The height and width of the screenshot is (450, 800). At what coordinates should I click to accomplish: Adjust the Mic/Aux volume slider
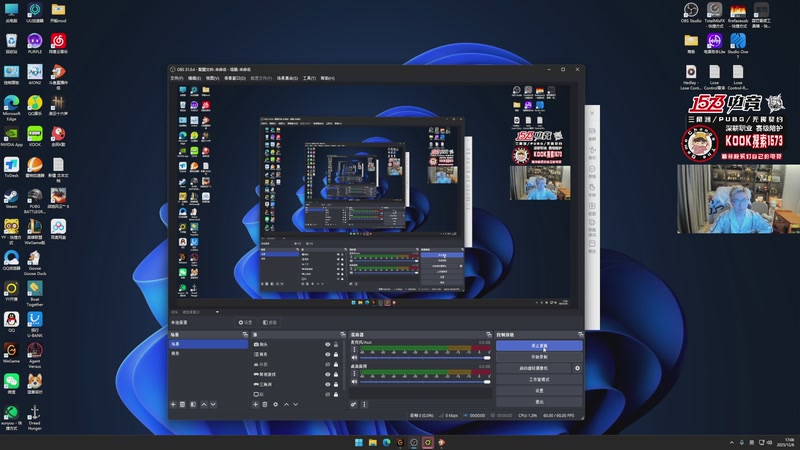(425, 358)
